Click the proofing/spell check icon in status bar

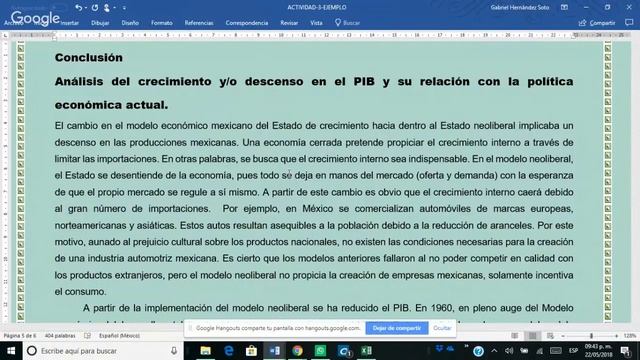(87, 336)
